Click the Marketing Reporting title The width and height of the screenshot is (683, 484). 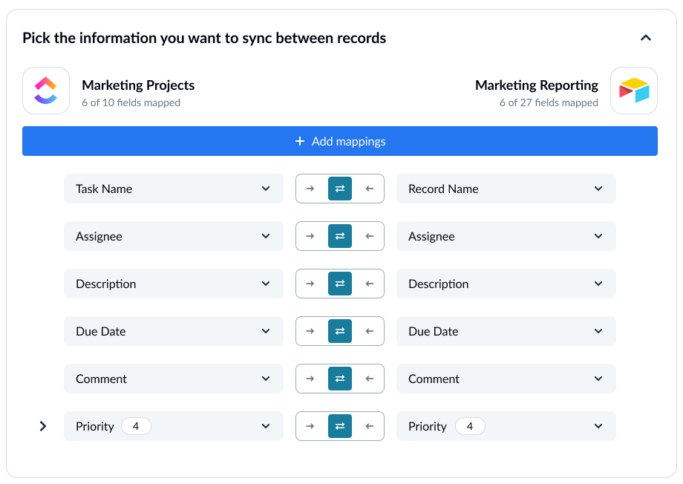coord(536,85)
